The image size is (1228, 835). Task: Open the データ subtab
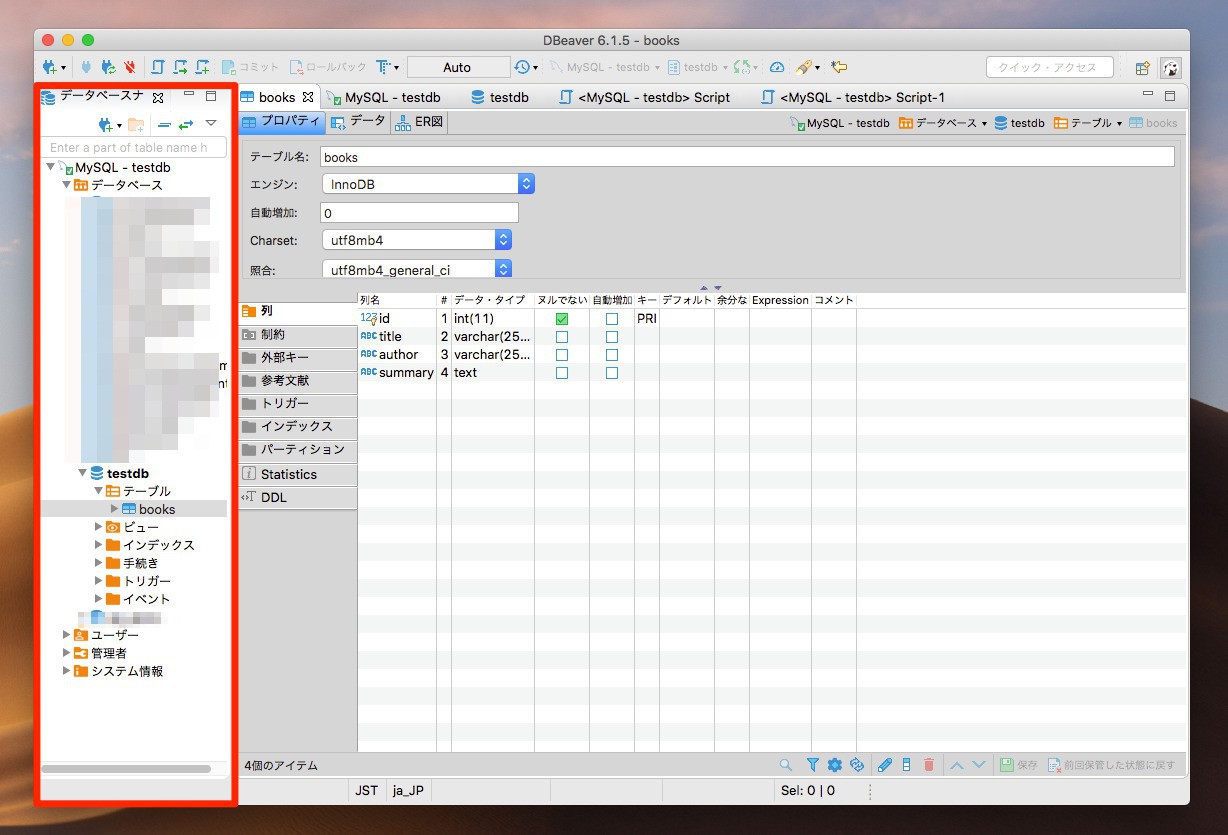tap(358, 122)
